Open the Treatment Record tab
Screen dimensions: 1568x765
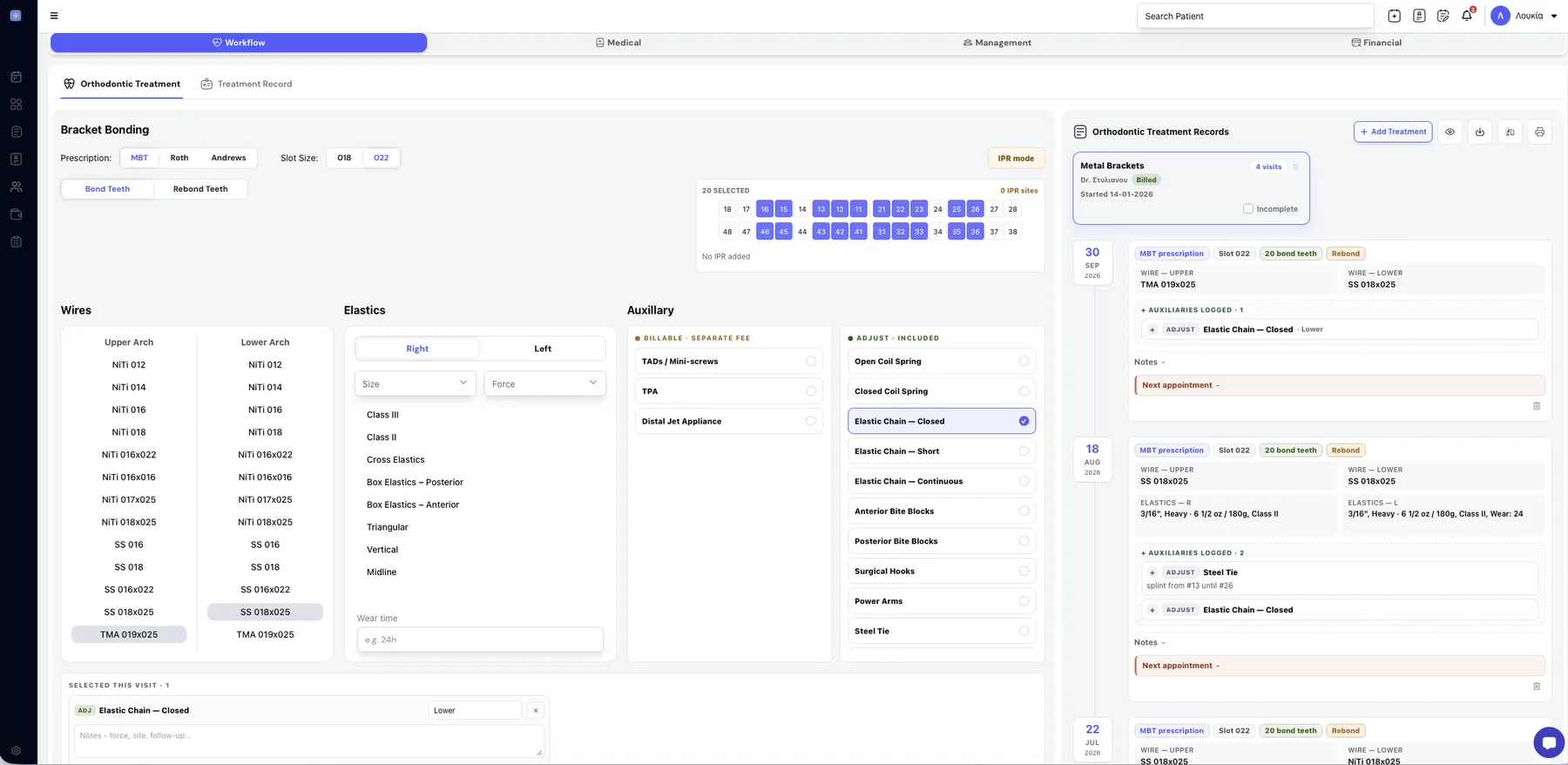pos(247,85)
